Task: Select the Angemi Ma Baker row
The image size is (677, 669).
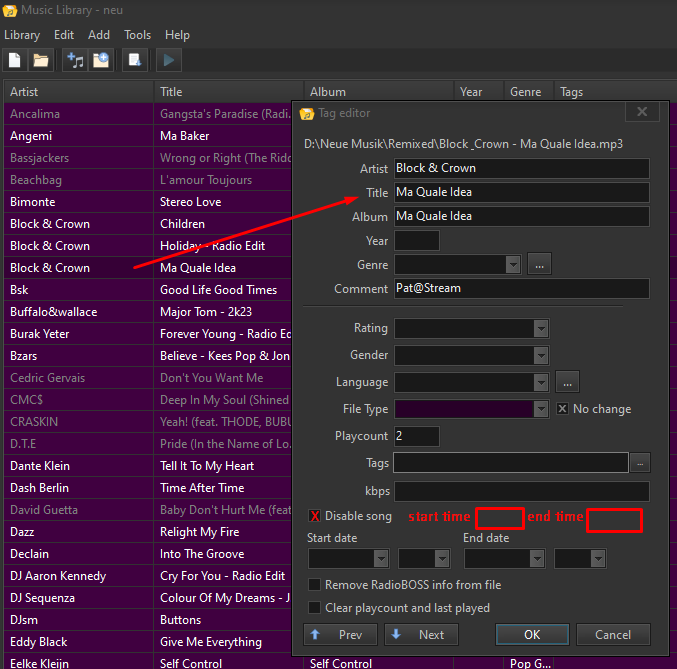Action: pyautogui.click(x=148, y=136)
